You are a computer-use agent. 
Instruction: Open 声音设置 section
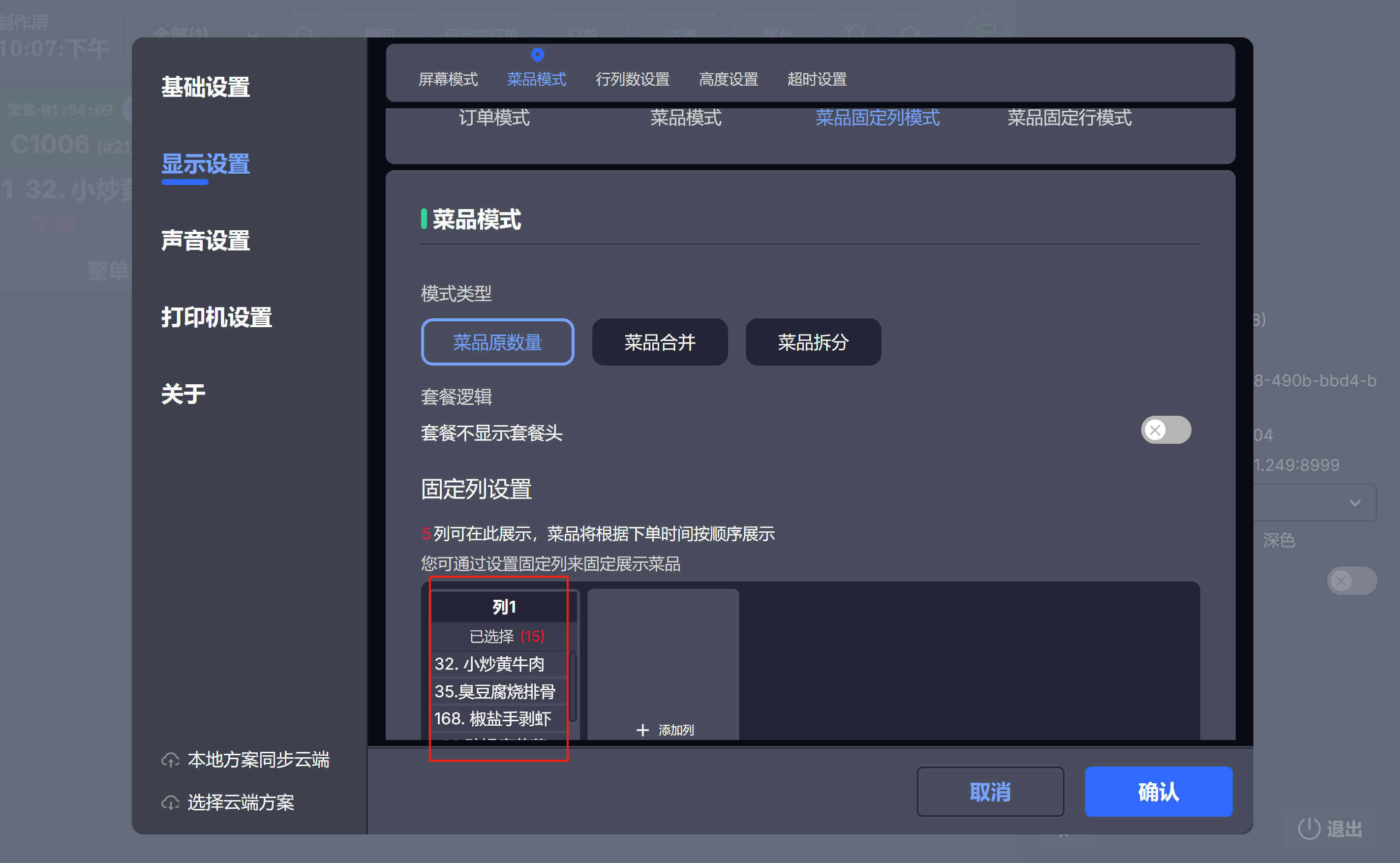(x=206, y=241)
